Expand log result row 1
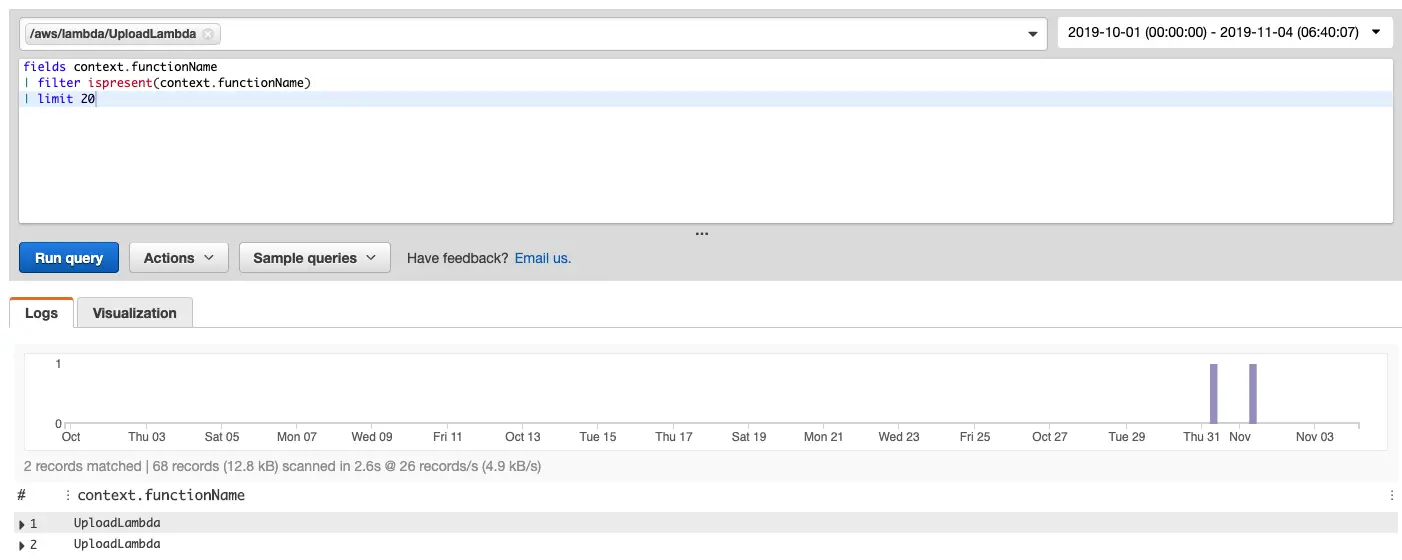1402x560 pixels. point(22,524)
